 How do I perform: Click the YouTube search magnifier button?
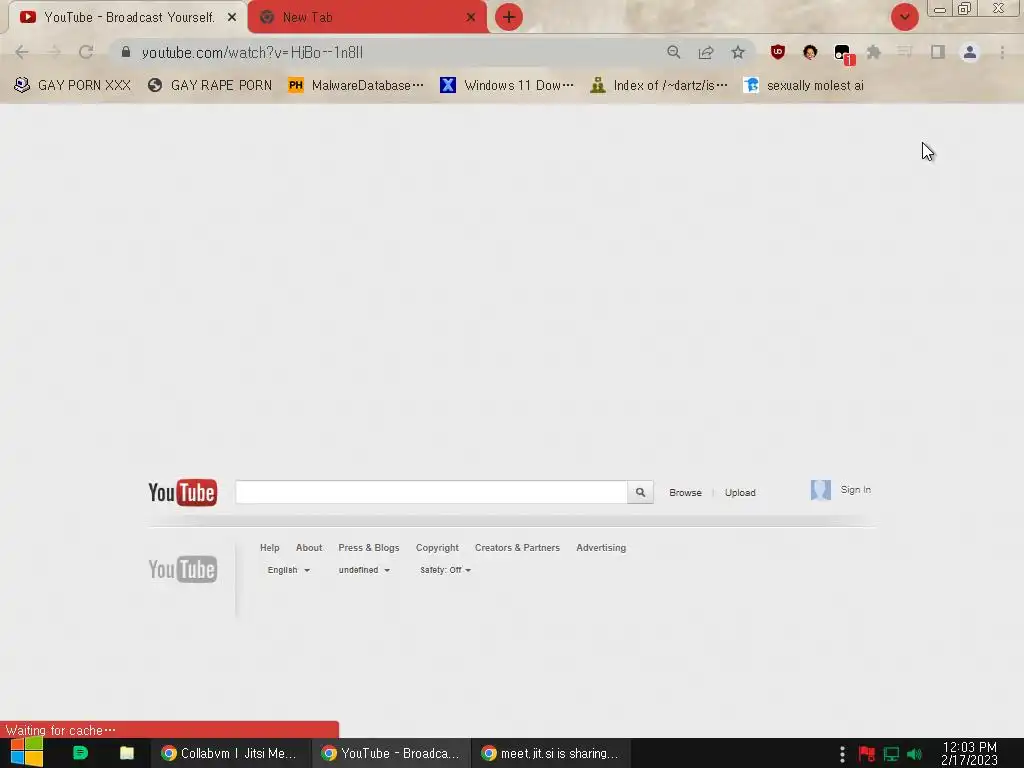point(640,492)
